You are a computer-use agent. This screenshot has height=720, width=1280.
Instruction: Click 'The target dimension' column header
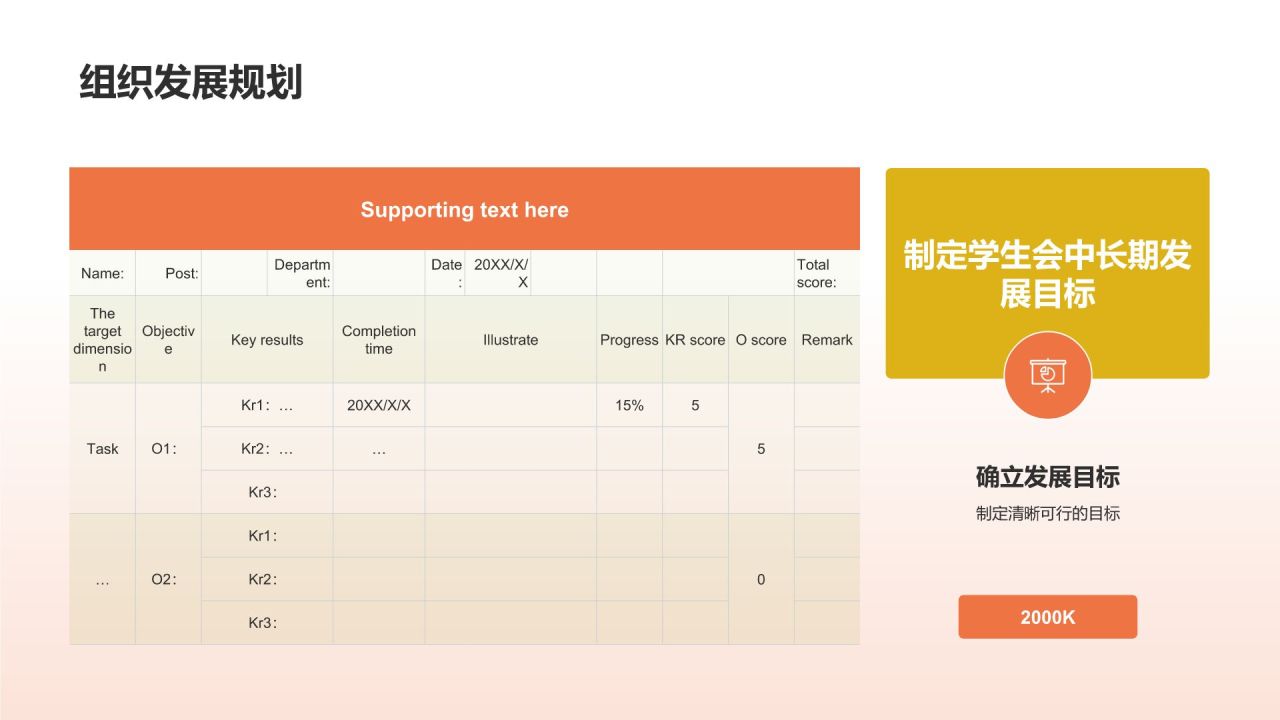[102, 340]
